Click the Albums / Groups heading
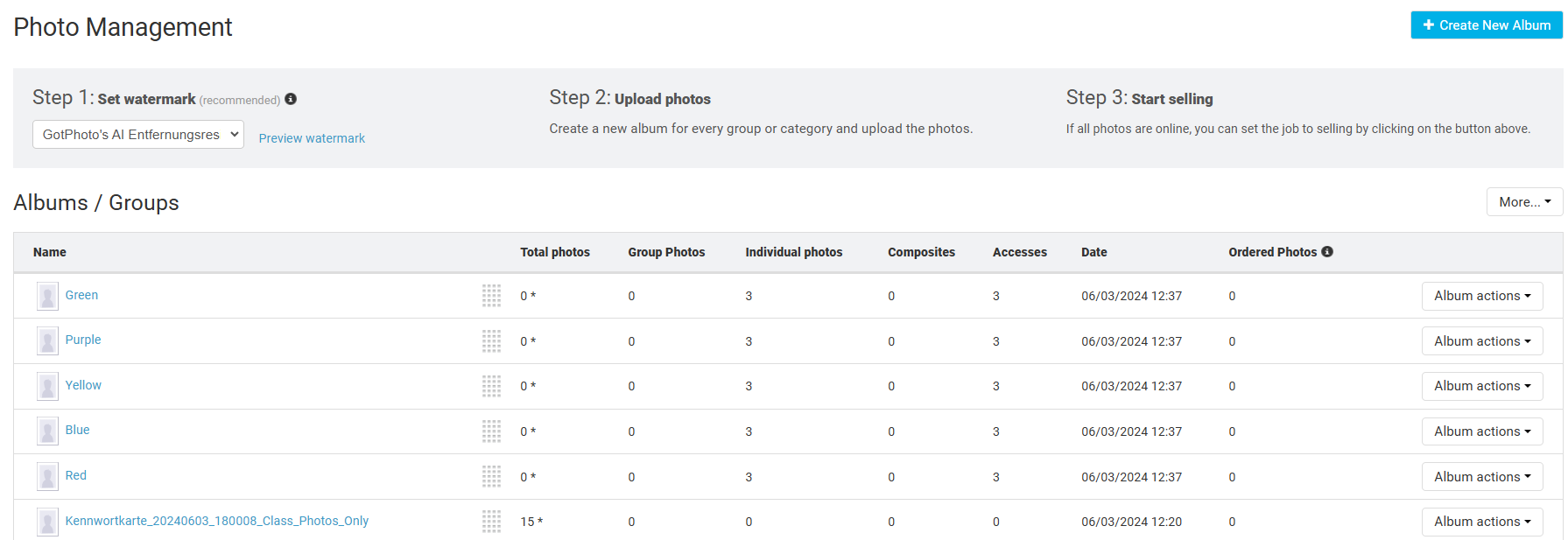1568x540 pixels. click(96, 203)
